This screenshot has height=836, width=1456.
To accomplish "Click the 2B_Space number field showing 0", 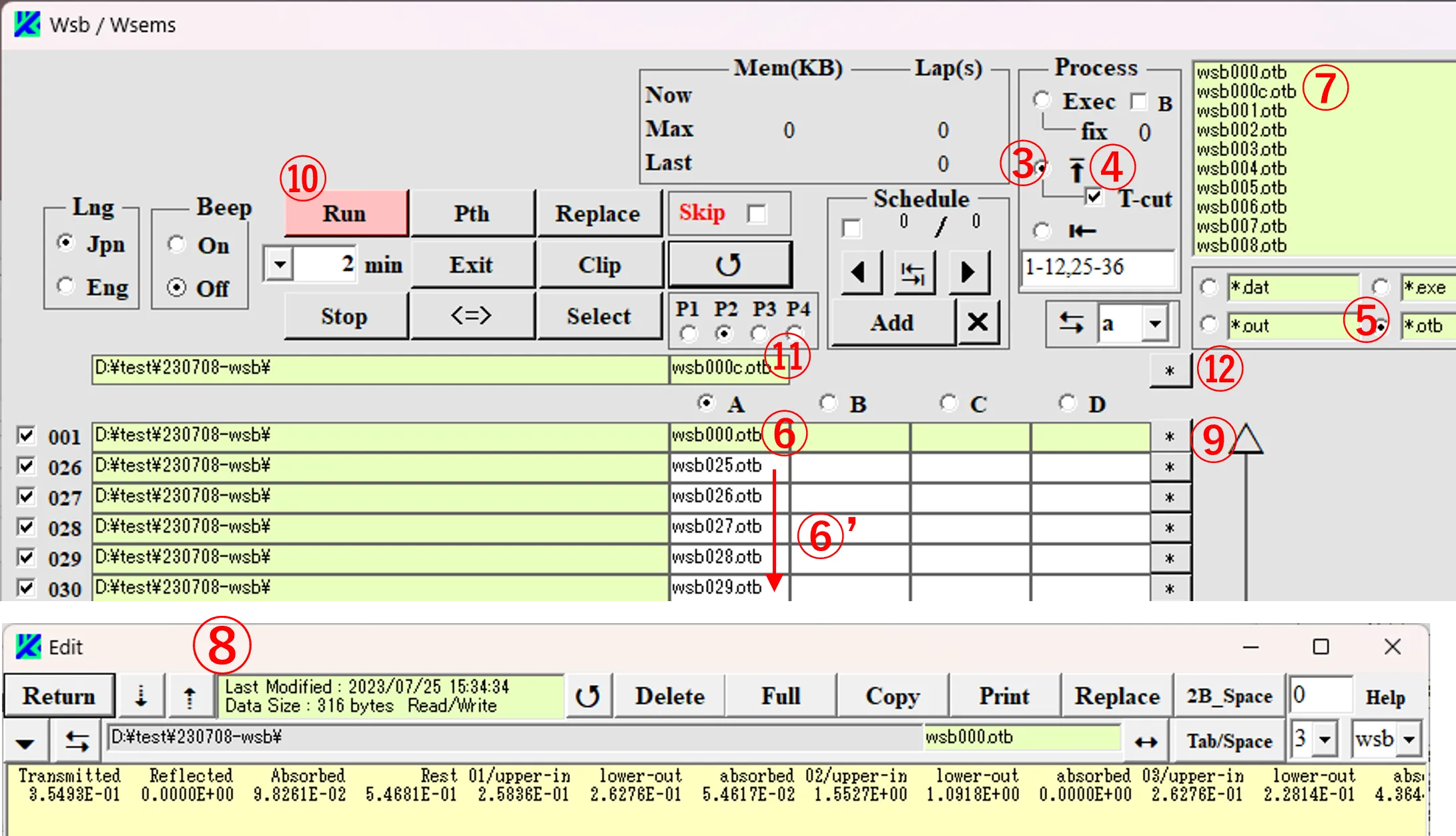I will (1321, 695).
